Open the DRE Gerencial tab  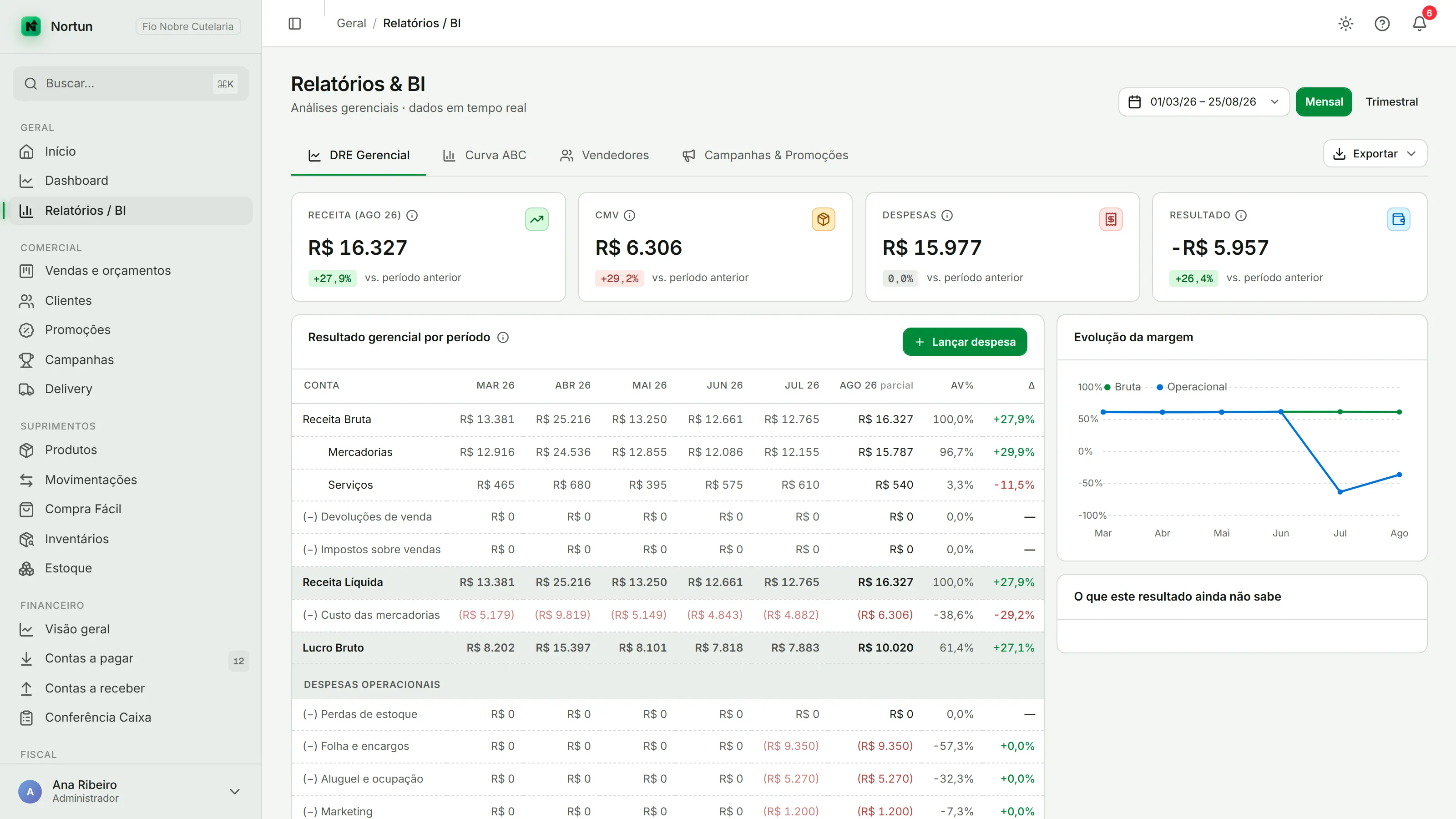[x=359, y=156]
